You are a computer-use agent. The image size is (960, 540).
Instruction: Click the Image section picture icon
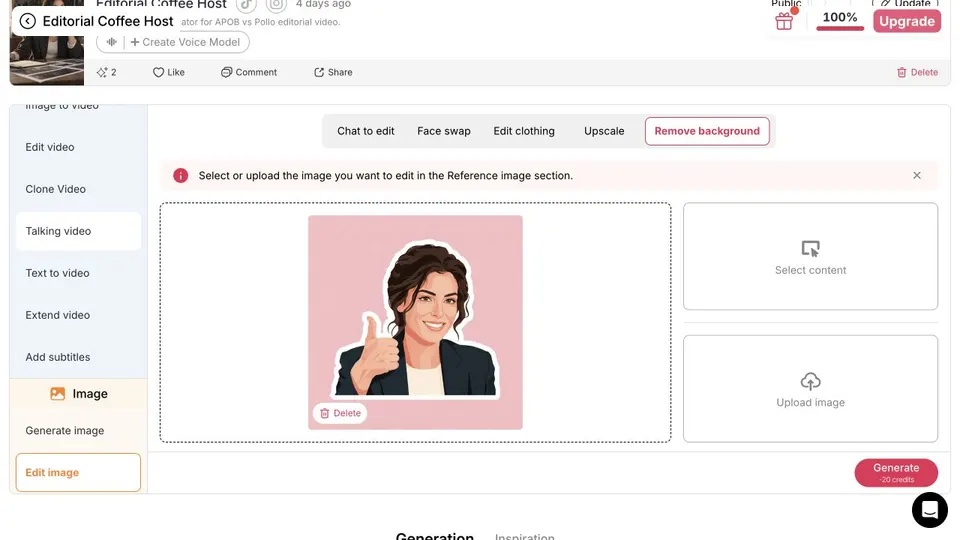pos(58,394)
